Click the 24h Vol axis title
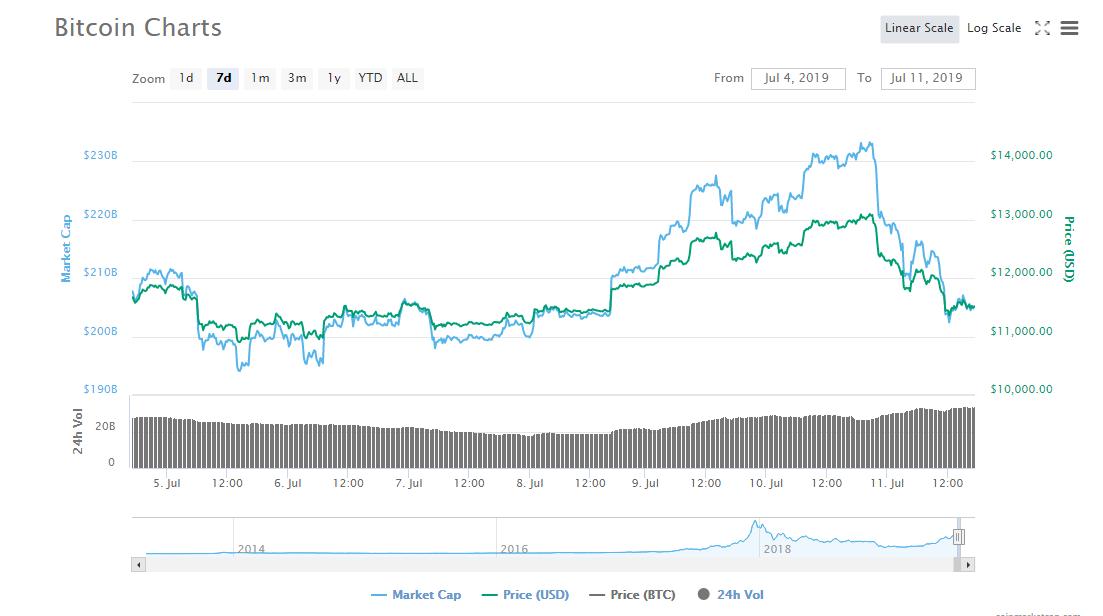Viewport: 1103px width, 616px height. (77, 431)
